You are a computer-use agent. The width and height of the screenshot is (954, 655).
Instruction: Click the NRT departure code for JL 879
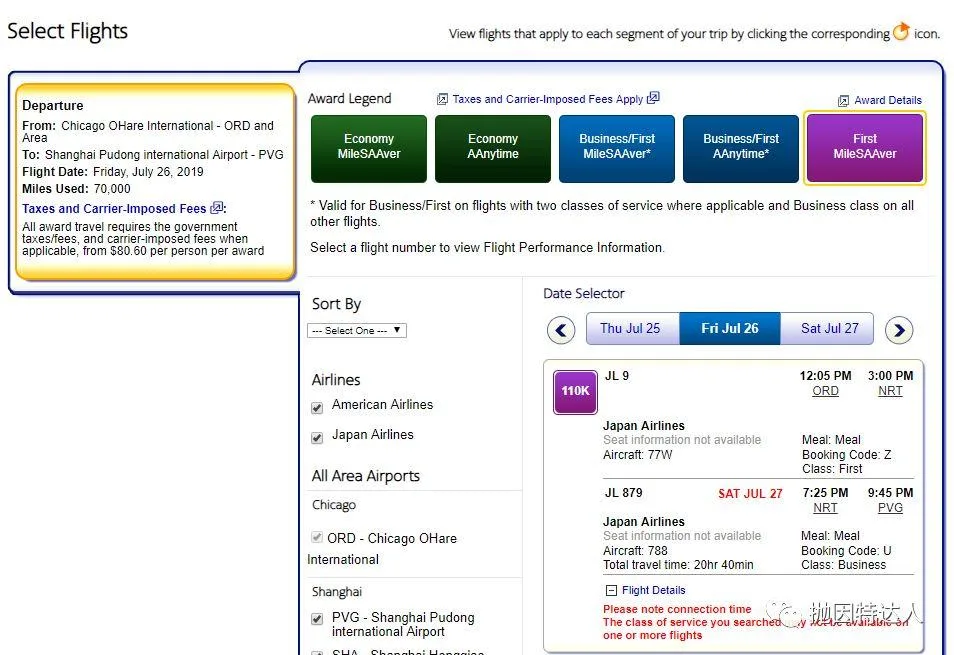coord(825,508)
